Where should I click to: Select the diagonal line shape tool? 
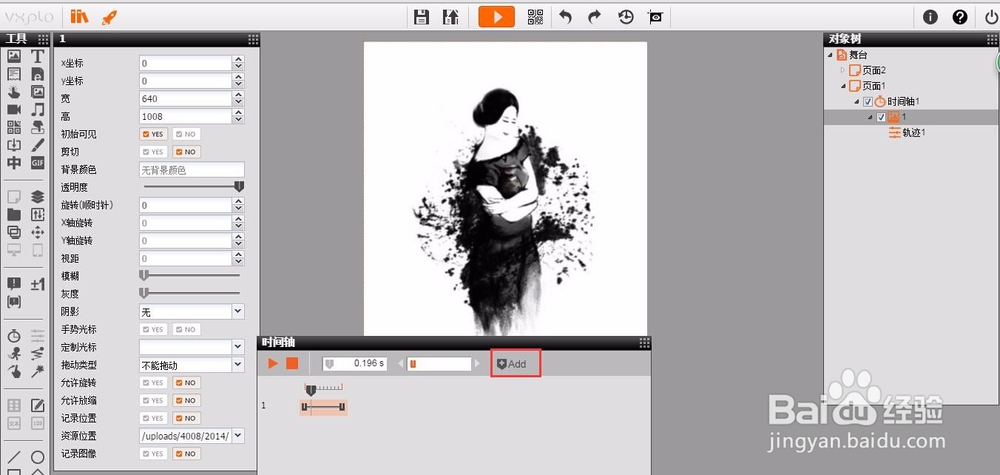pos(14,457)
